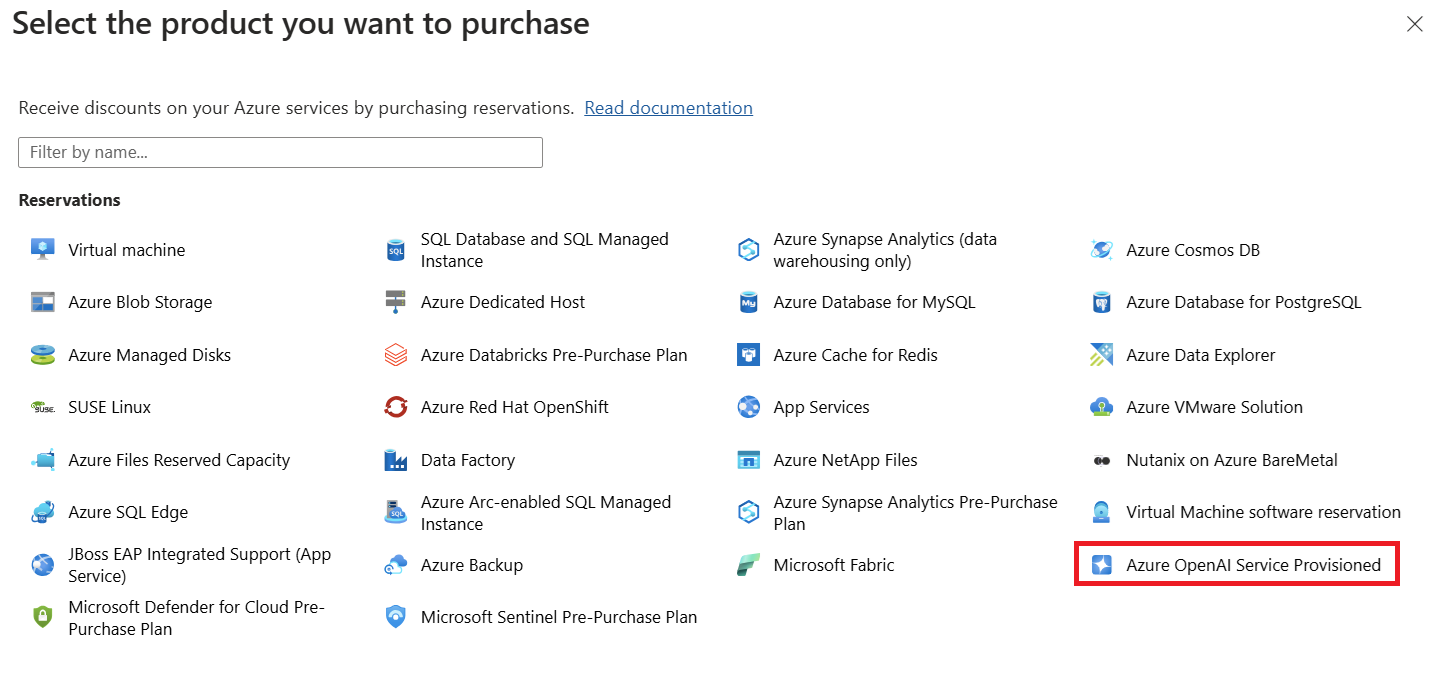Choose Azure Files Reserved Capacity
The width and height of the screenshot is (1451, 680).
point(179,460)
